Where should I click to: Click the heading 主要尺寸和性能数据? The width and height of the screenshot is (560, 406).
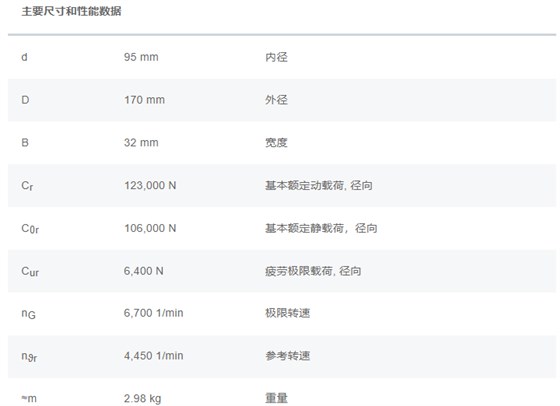pyautogui.click(x=71, y=11)
